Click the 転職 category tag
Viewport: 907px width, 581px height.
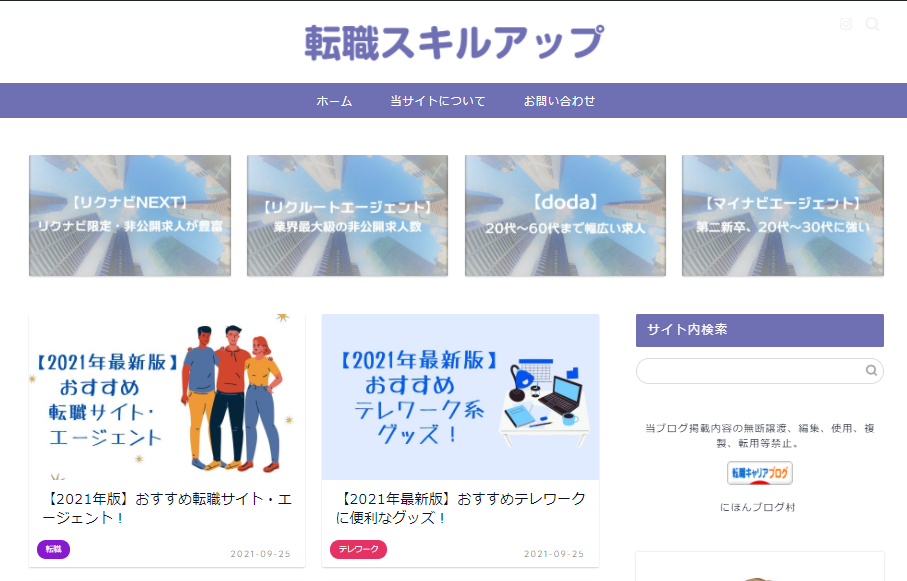[x=52, y=549]
